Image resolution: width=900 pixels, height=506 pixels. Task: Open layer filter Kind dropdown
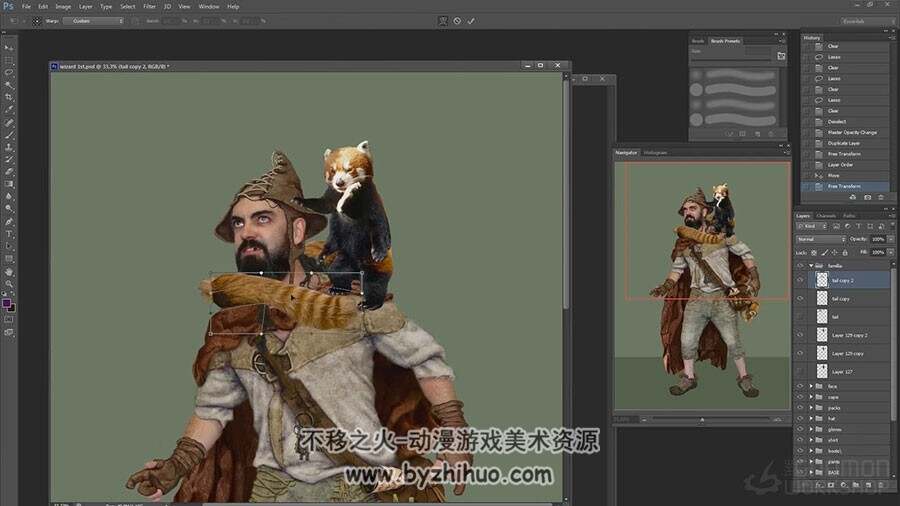[812, 227]
